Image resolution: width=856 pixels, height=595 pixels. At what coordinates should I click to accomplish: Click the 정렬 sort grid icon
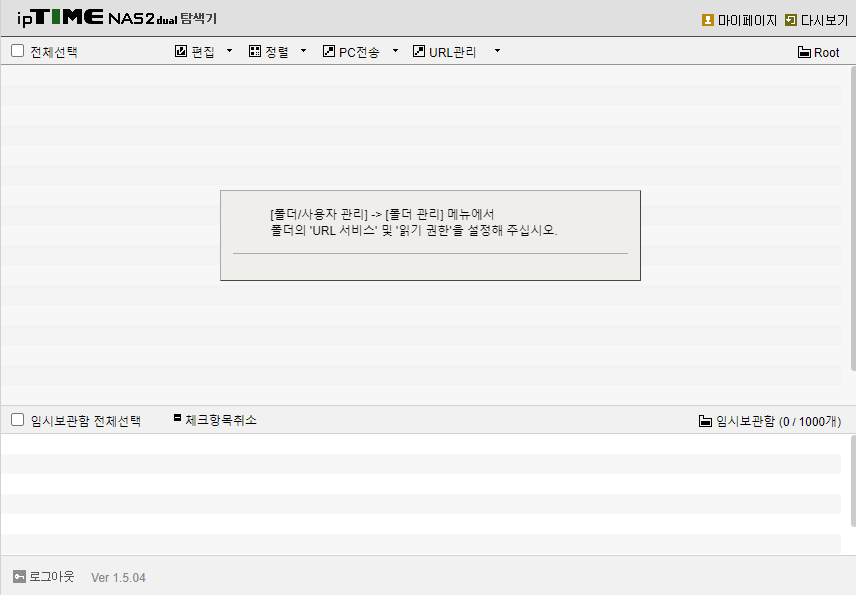click(254, 51)
